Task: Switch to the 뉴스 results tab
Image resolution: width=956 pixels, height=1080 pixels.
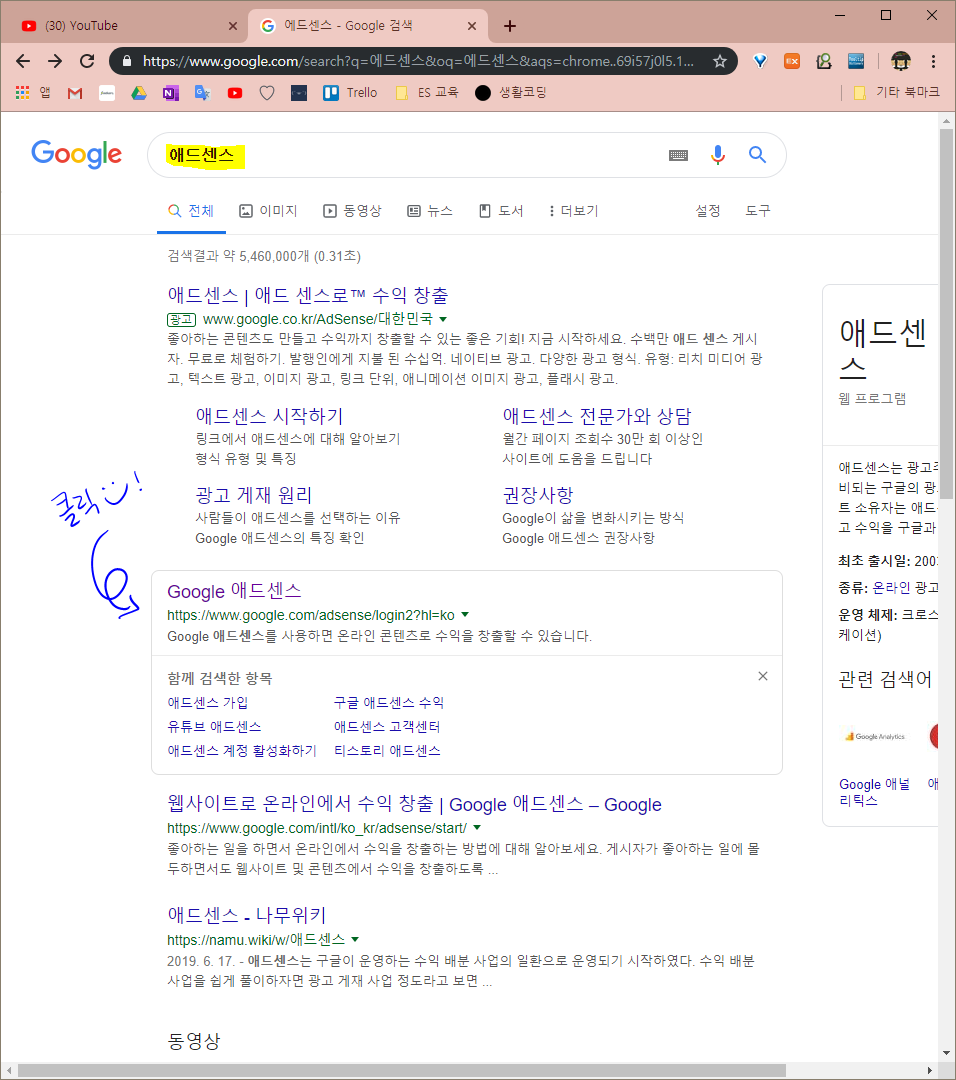Action: point(430,211)
